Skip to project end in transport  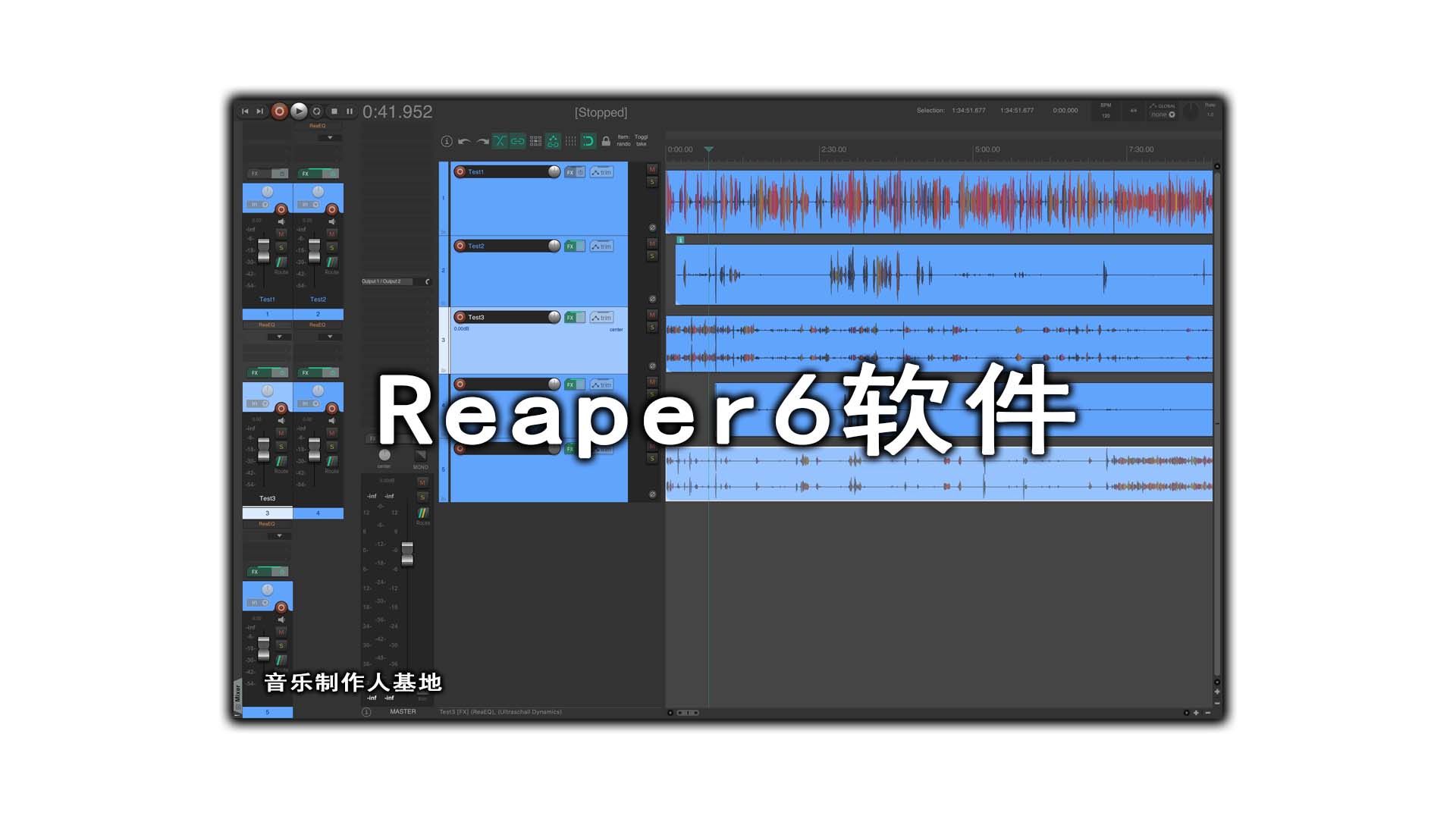[x=260, y=111]
